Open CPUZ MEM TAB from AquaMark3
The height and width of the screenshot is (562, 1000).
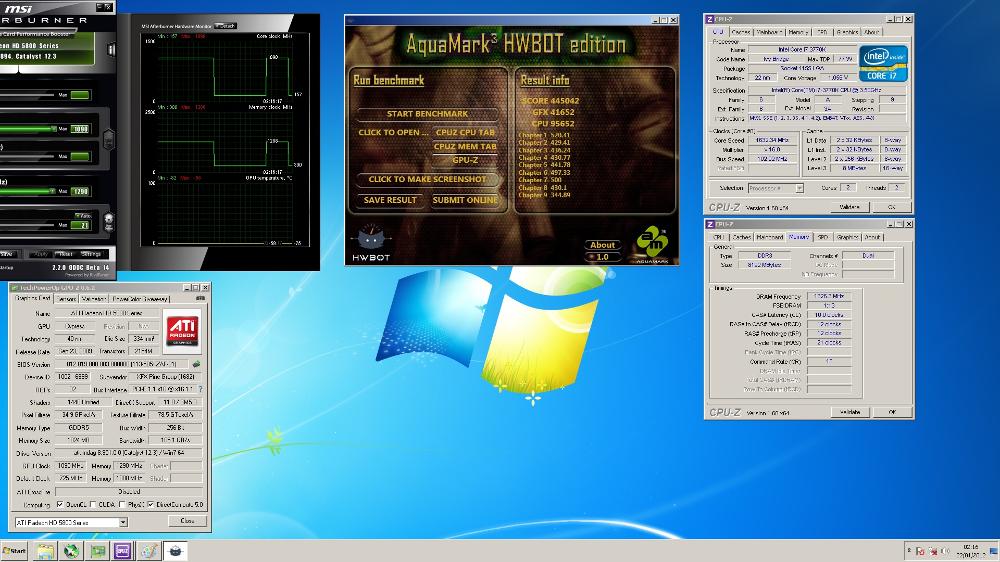tap(465, 146)
